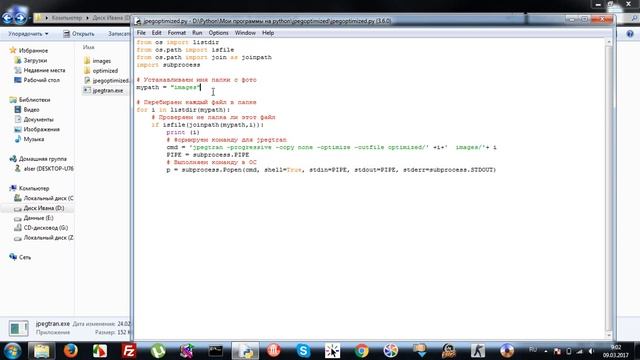Launch FileZilla from the taskbar
640x360 pixels.
129,351
